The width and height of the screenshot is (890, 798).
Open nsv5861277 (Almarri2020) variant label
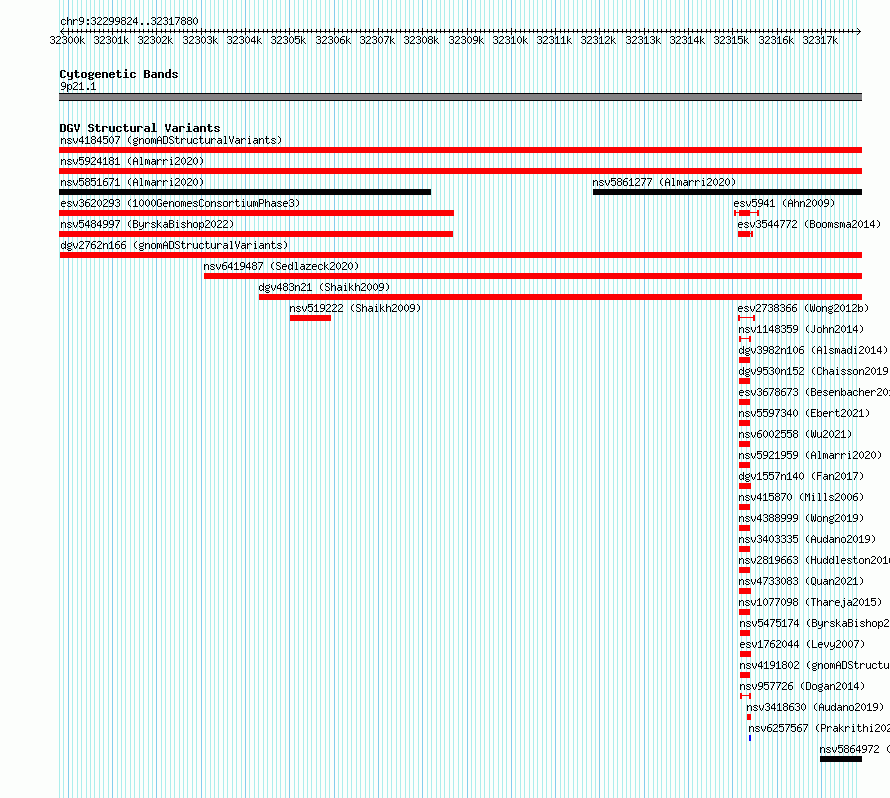(664, 182)
